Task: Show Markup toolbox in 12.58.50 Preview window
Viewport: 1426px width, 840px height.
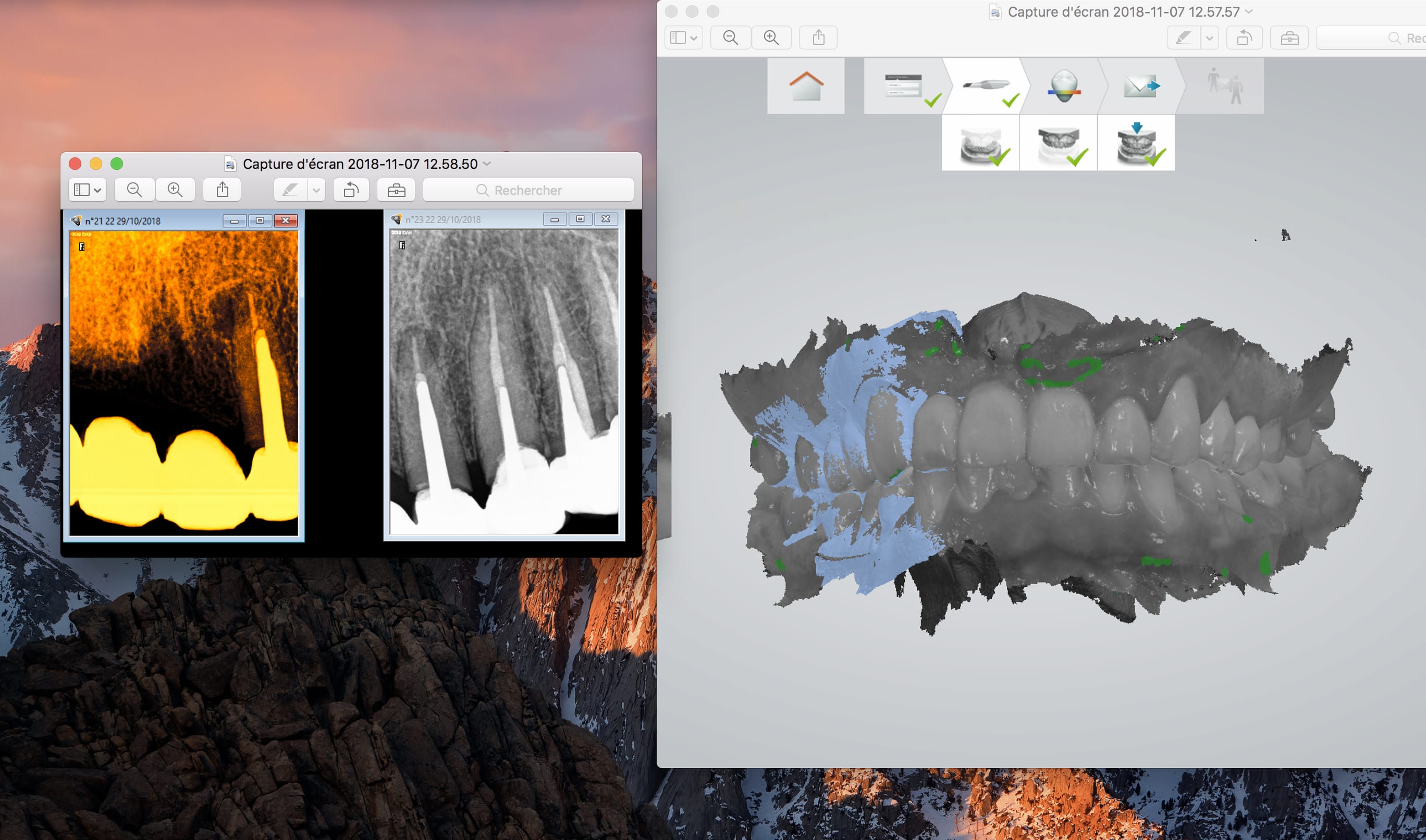Action: (396, 190)
